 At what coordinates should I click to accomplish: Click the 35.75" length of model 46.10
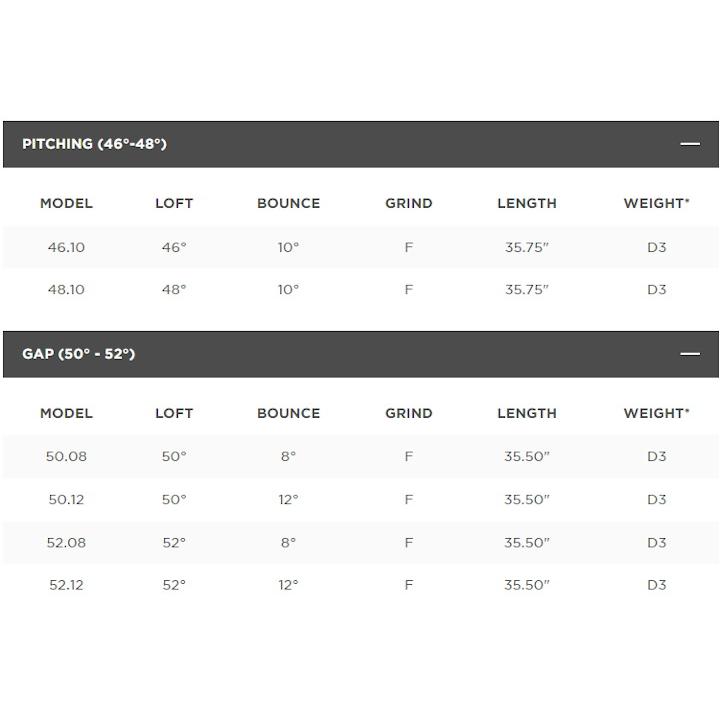527,247
